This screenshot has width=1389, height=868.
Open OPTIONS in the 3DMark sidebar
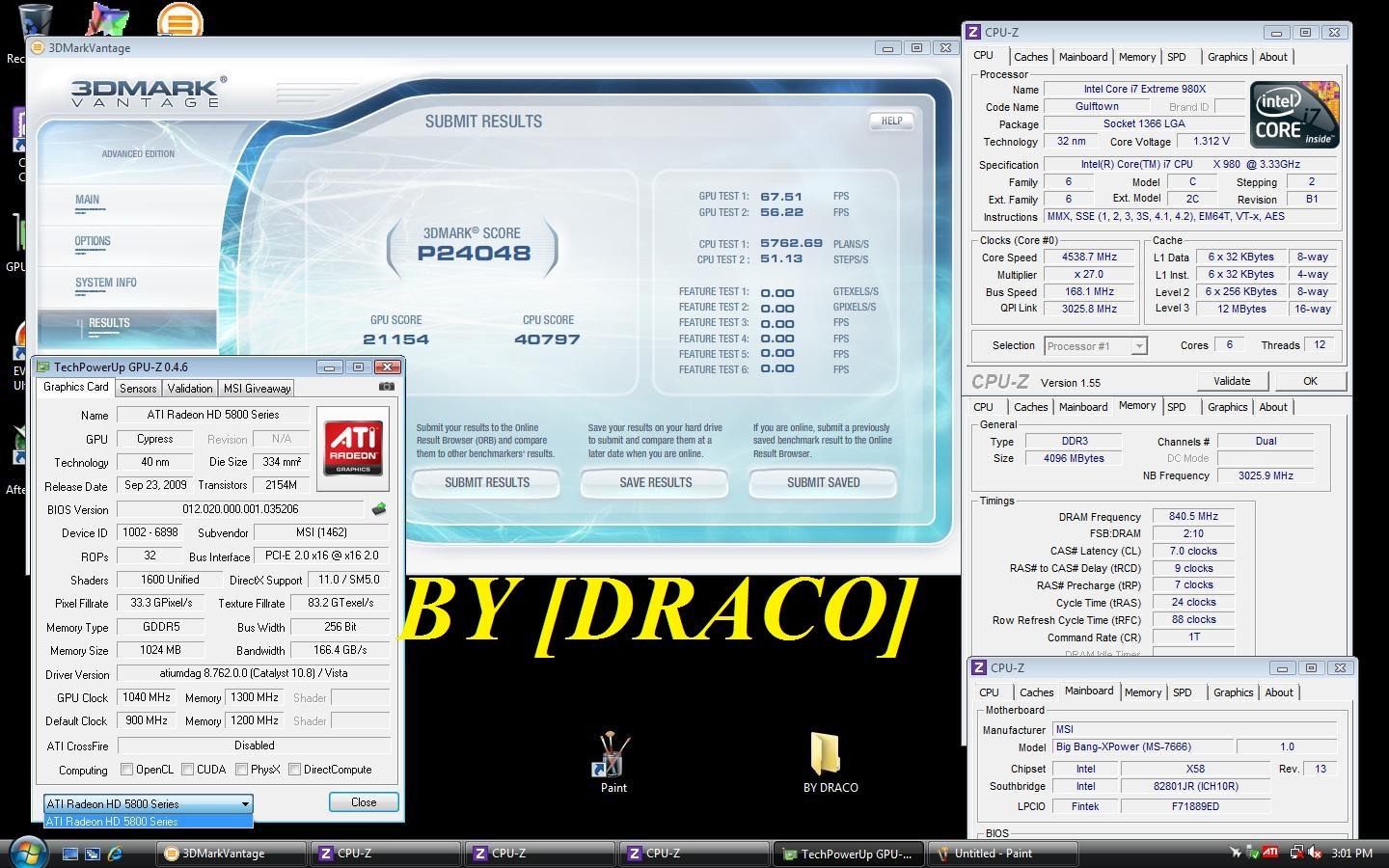pyautogui.click(x=93, y=242)
